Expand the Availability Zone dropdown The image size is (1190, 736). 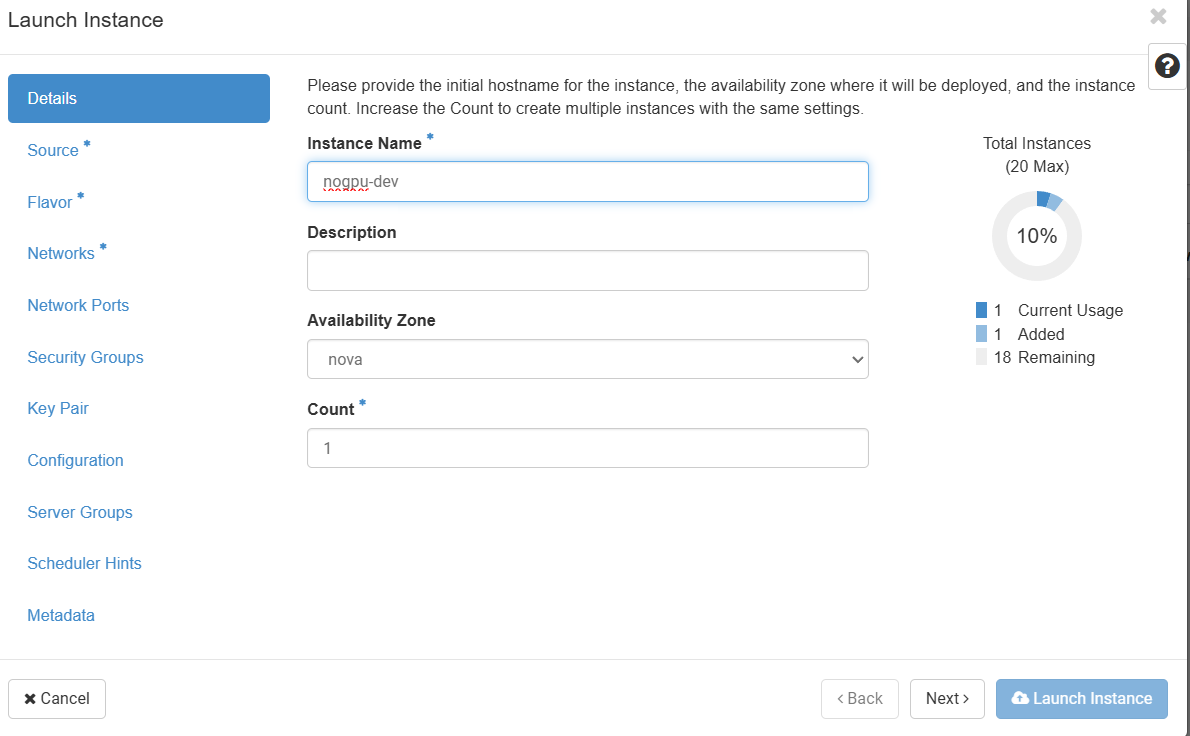click(587, 359)
